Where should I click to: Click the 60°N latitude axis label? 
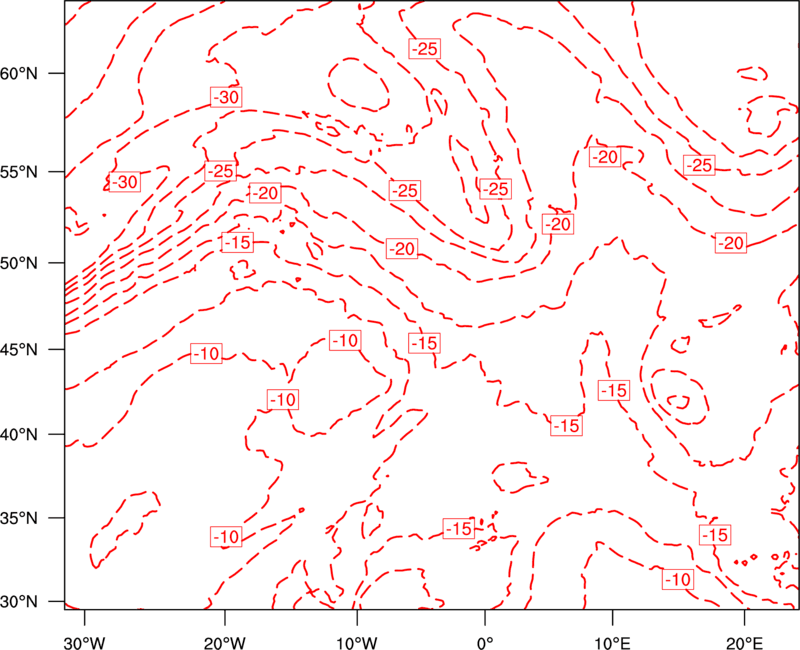[x=19, y=74]
